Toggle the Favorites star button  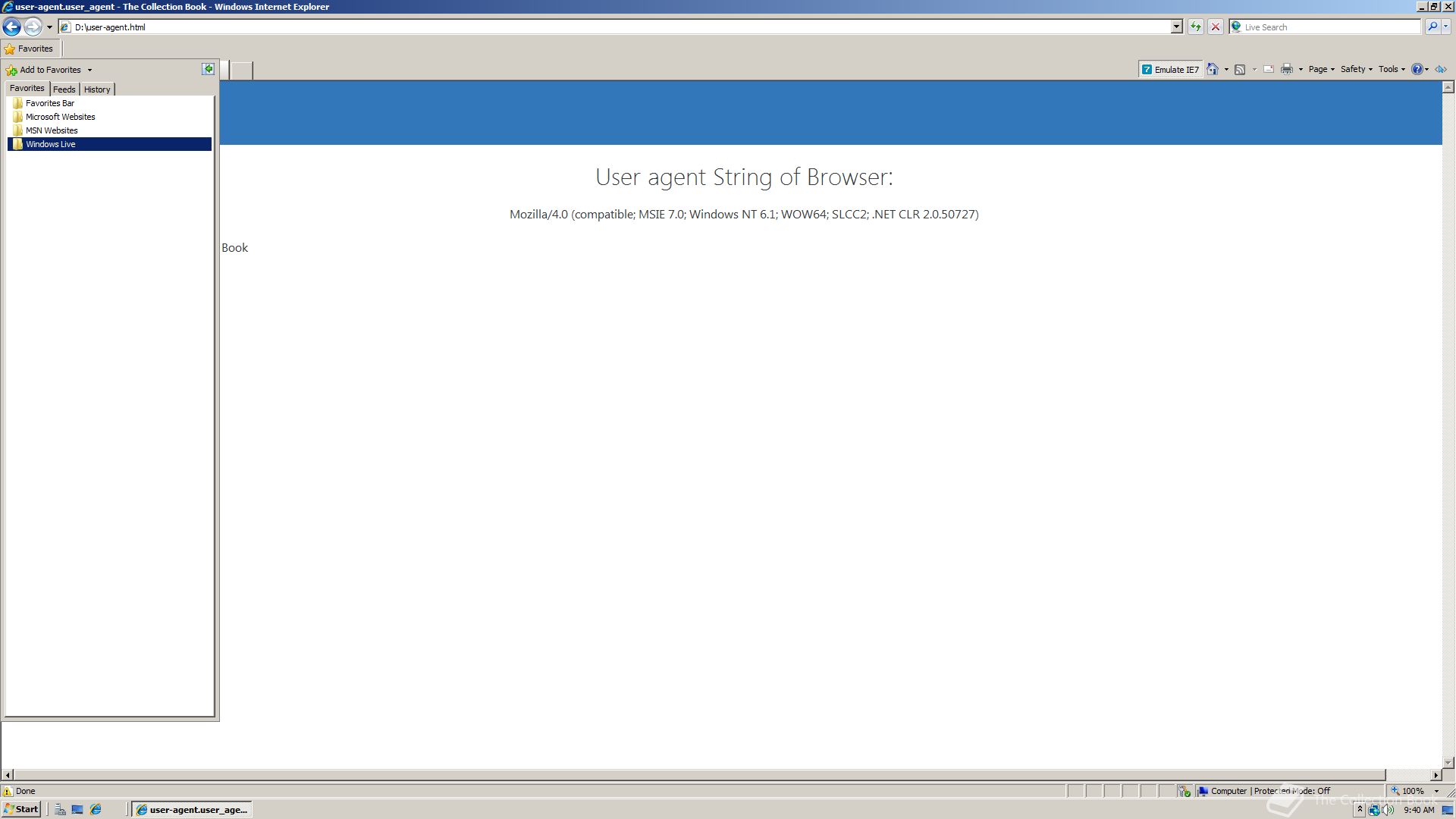[29, 49]
